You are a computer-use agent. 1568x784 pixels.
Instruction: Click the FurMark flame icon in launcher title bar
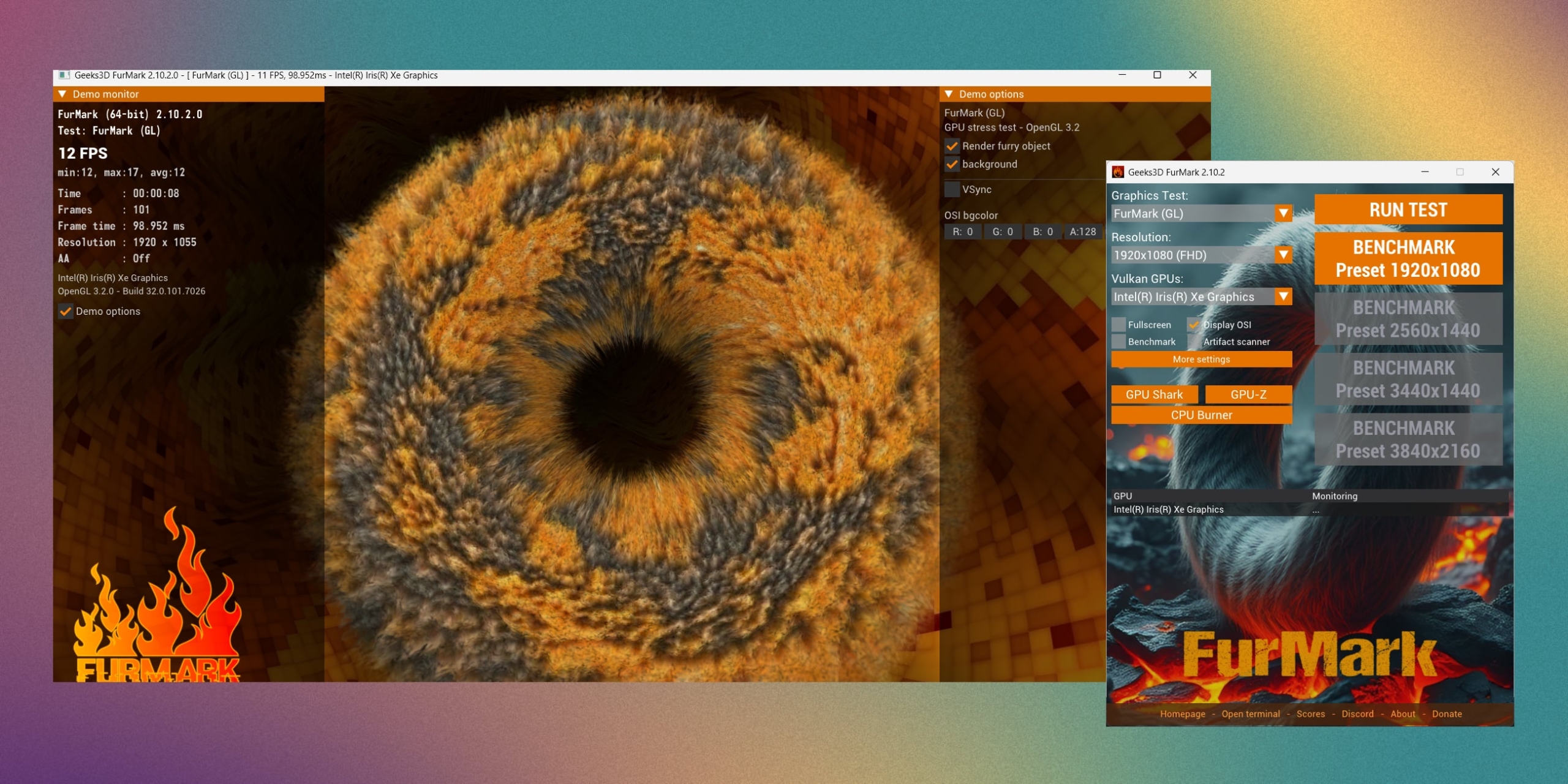(x=1118, y=172)
